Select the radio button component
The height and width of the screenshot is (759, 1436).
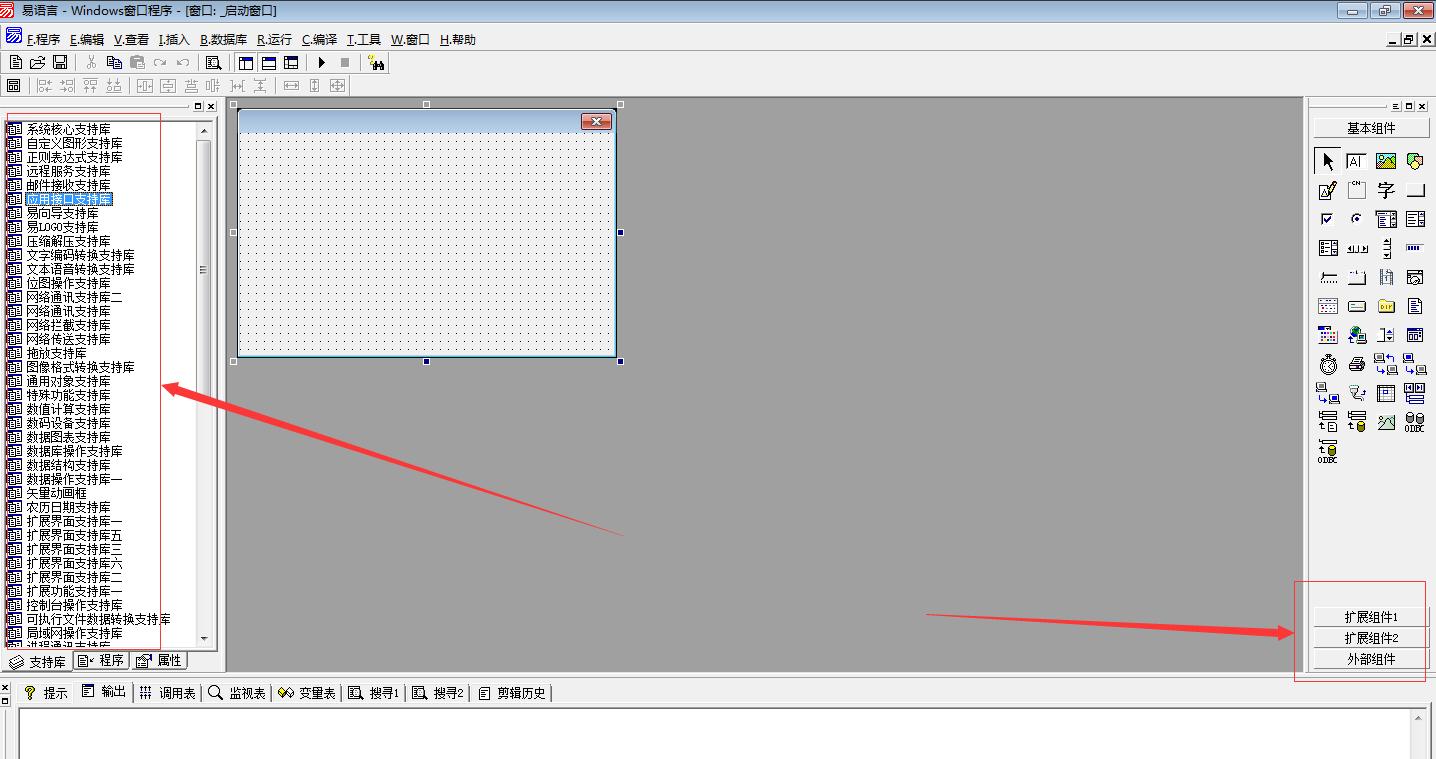coord(1356,219)
